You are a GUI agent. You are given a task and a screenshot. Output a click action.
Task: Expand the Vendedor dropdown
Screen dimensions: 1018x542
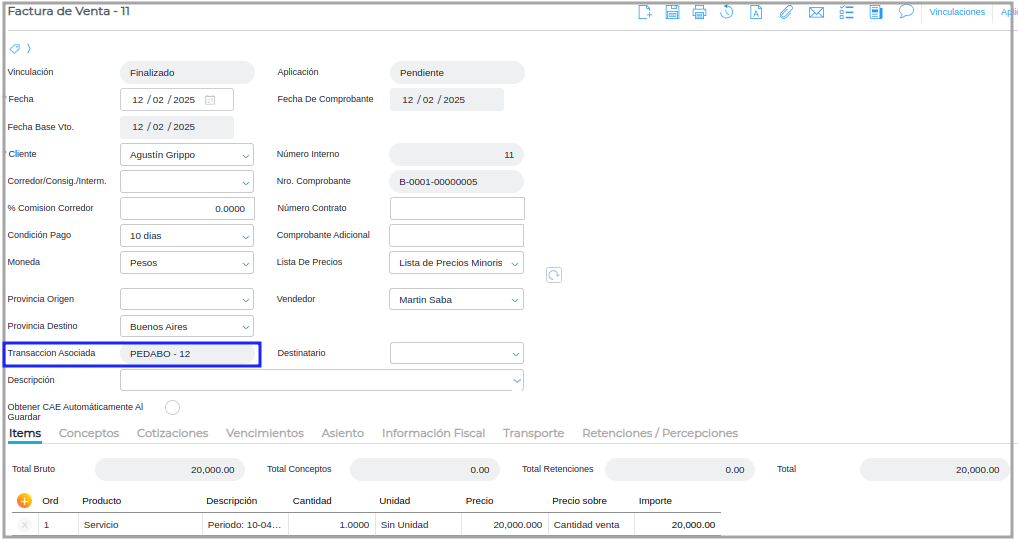[515, 300]
